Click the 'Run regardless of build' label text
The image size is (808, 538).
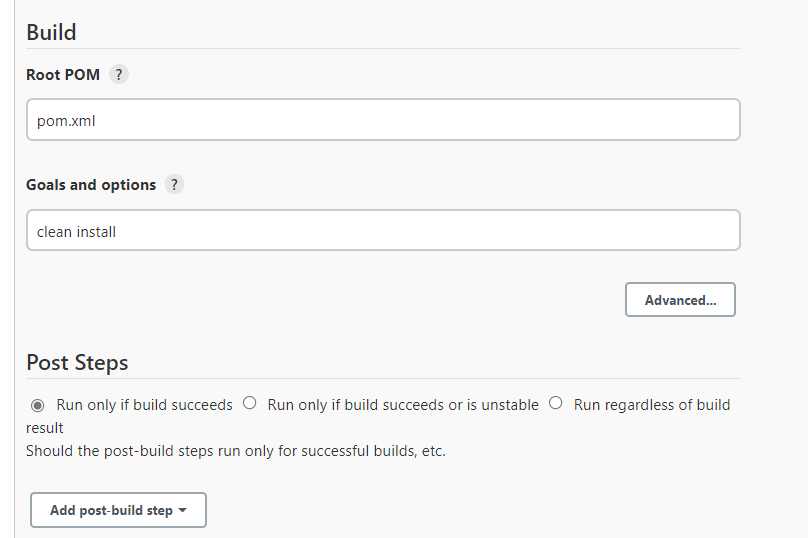pos(651,405)
